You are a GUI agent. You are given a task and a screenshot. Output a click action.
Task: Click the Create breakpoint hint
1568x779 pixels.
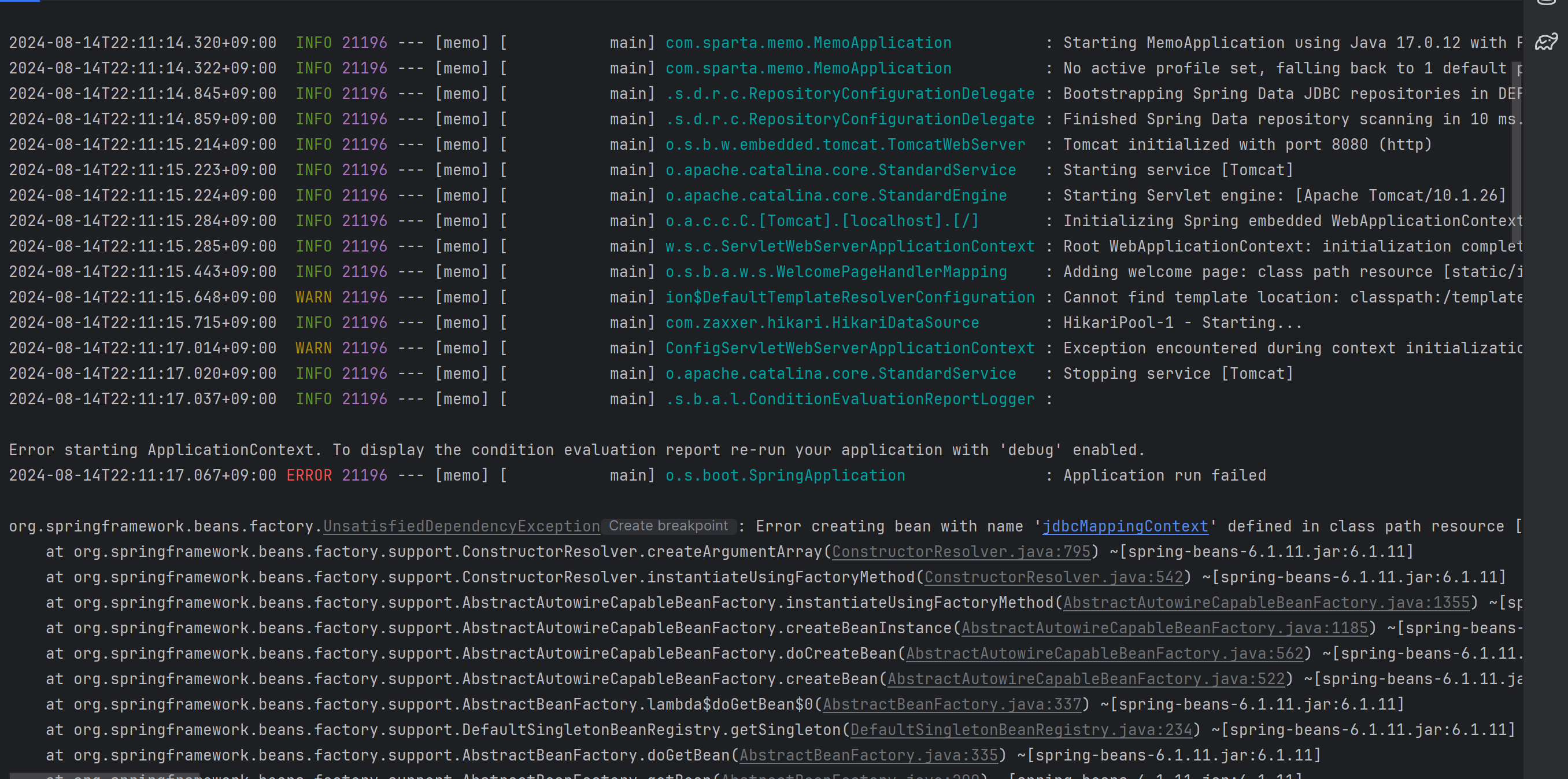(x=668, y=526)
